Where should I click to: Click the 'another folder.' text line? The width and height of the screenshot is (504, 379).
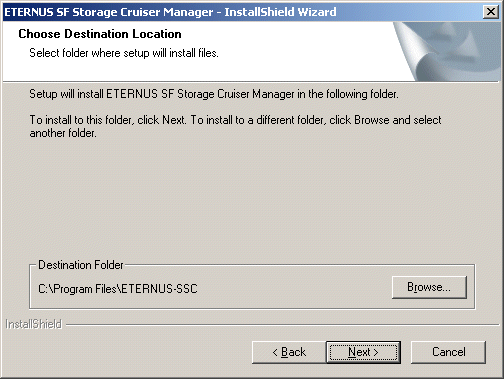63,133
